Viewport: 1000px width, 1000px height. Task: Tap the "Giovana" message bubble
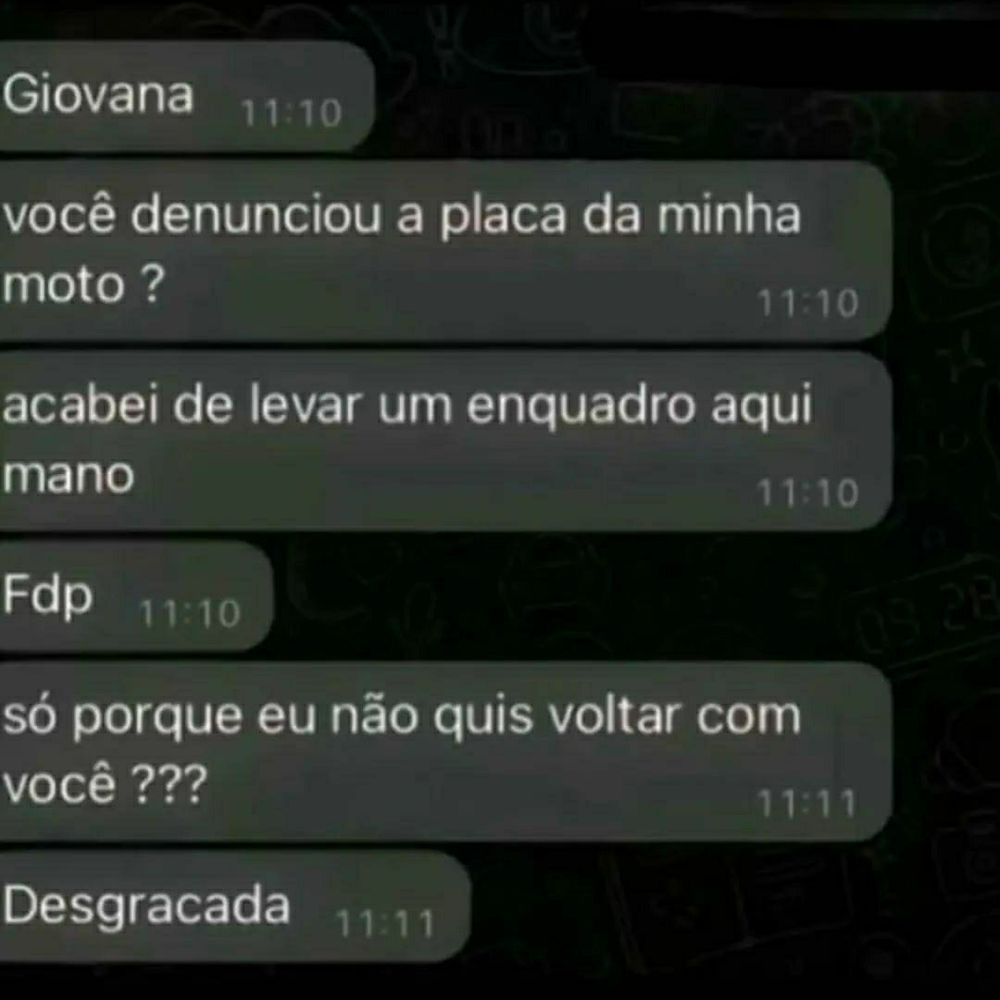(x=186, y=96)
